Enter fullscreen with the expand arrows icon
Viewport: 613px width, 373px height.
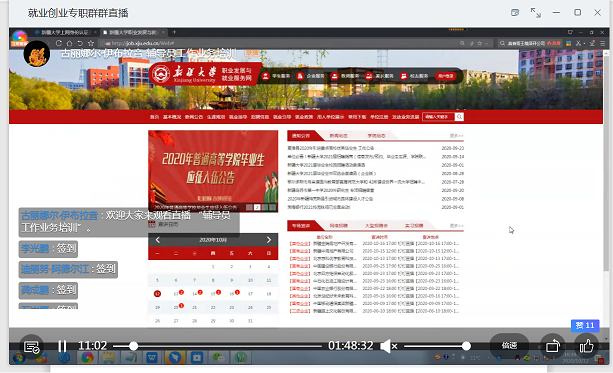536,13
